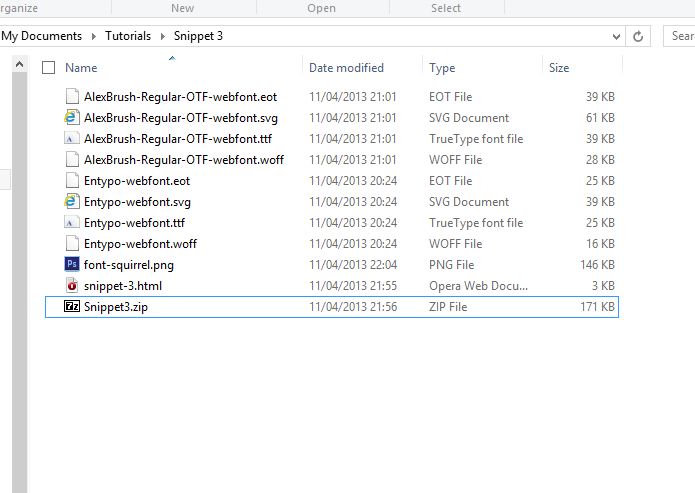The image size is (695, 493).
Task: Expand the arrow after My Documents in breadcrumb
Action: click(x=94, y=36)
